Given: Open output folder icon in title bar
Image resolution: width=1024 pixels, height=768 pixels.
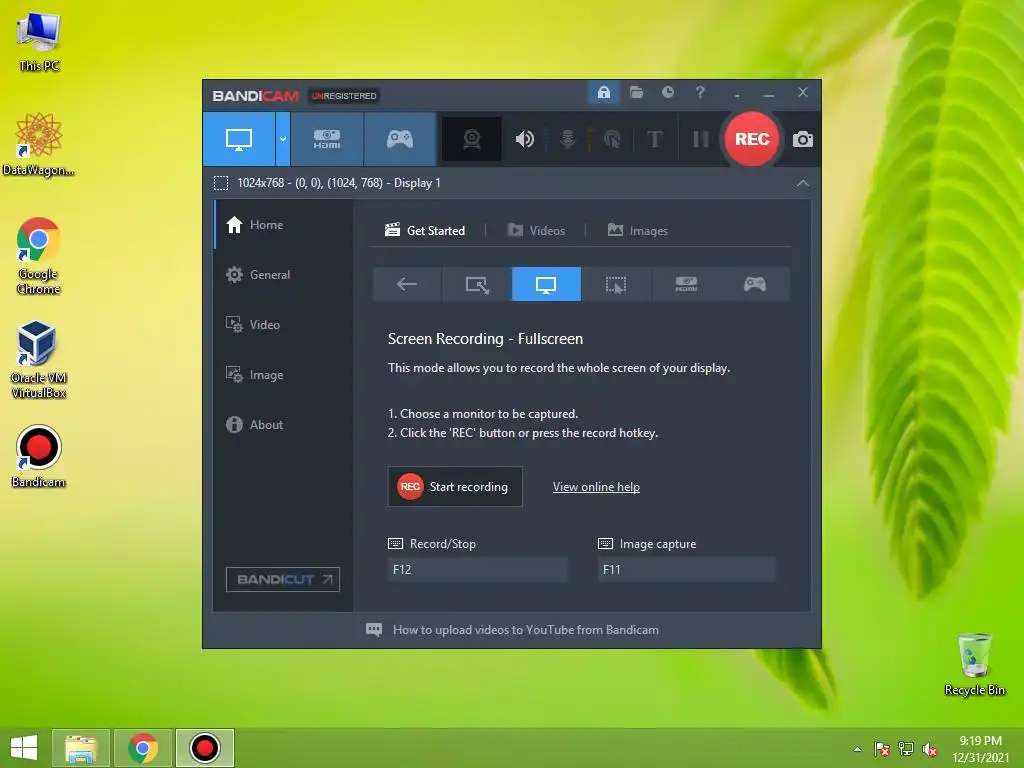Looking at the screenshot, I should pyautogui.click(x=636, y=93).
